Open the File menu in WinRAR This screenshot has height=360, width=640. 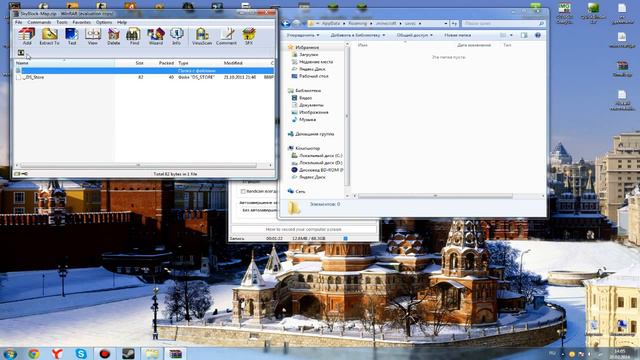point(19,22)
